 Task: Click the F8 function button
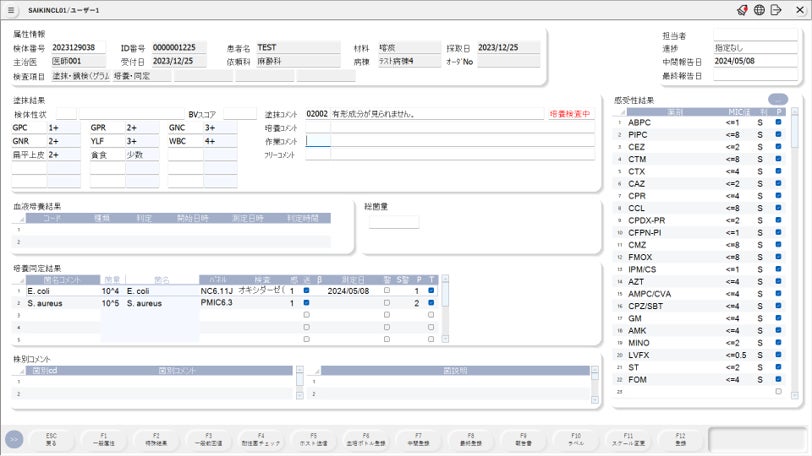(471, 439)
